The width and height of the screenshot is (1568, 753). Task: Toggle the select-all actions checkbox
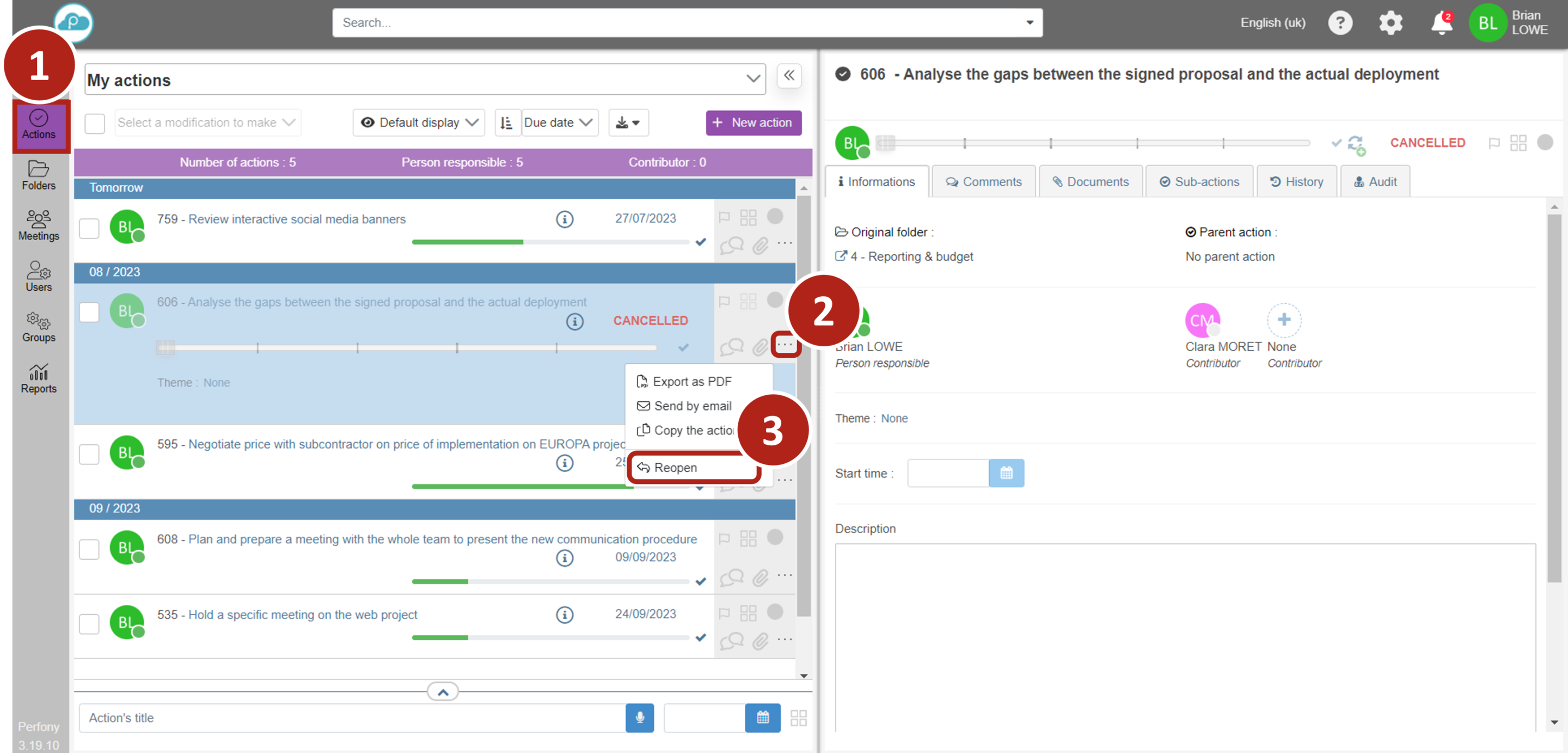click(x=95, y=123)
